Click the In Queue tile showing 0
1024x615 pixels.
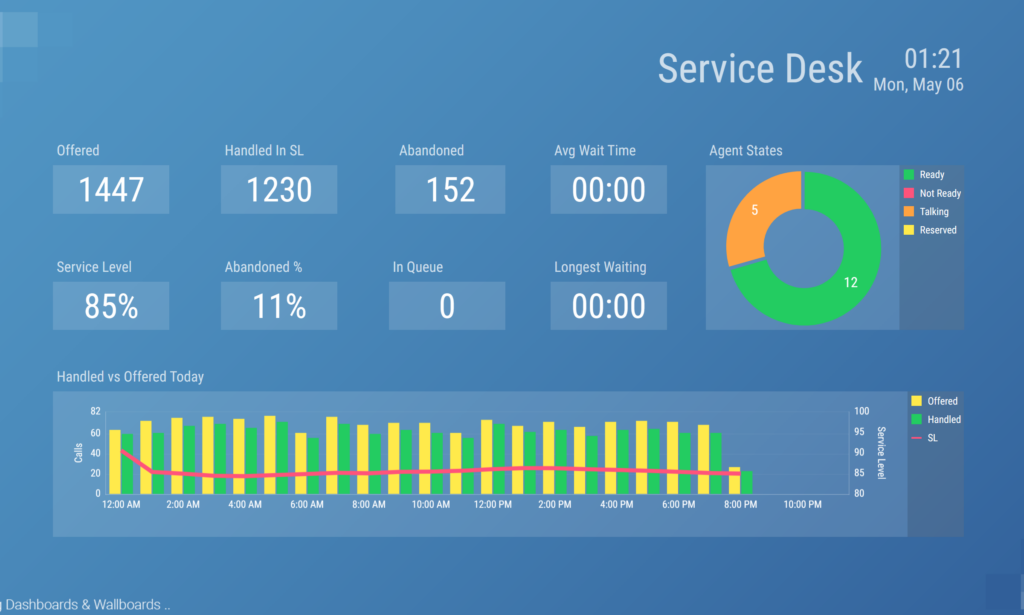point(447,306)
